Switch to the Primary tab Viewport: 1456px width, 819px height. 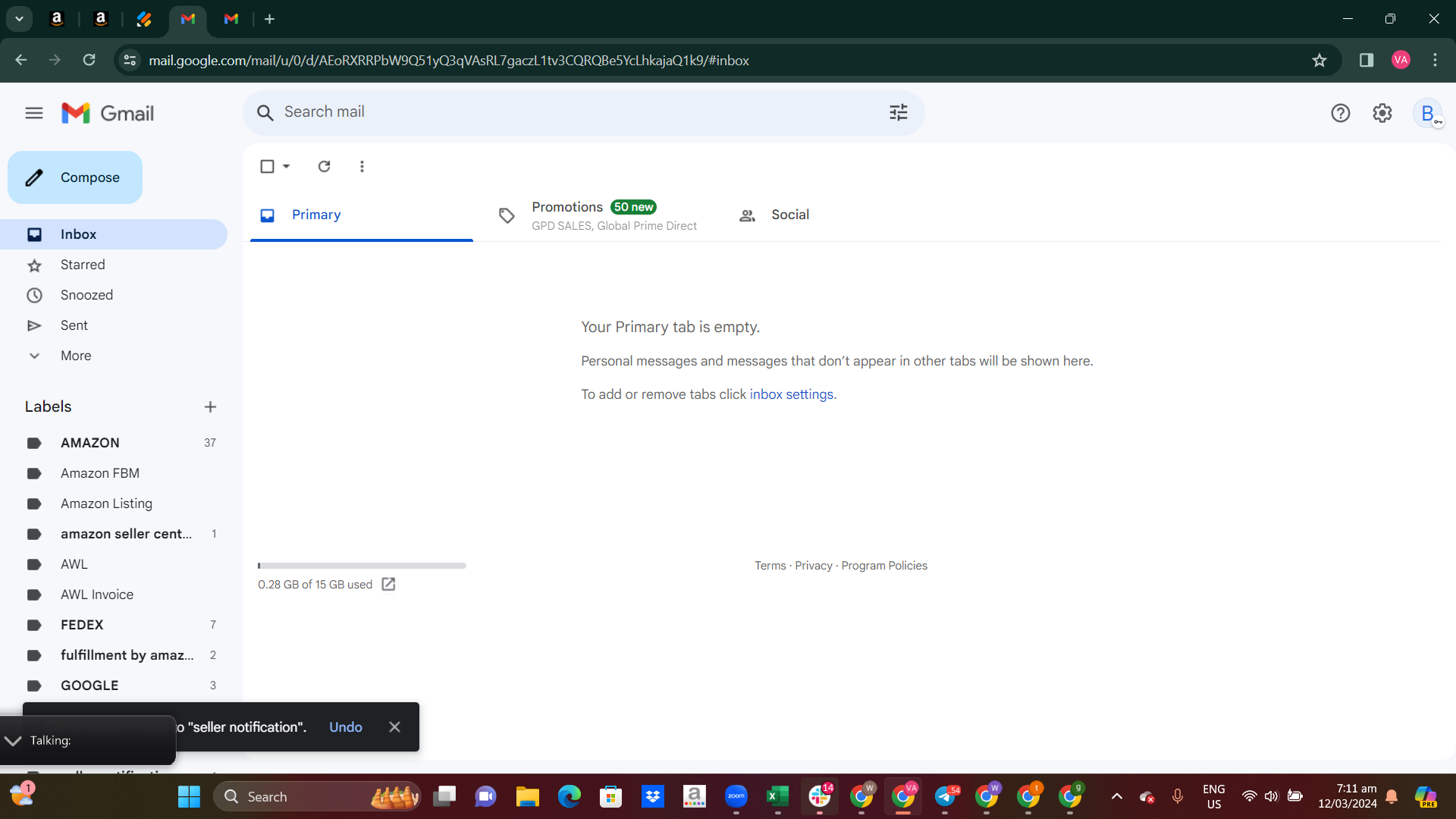(362, 215)
